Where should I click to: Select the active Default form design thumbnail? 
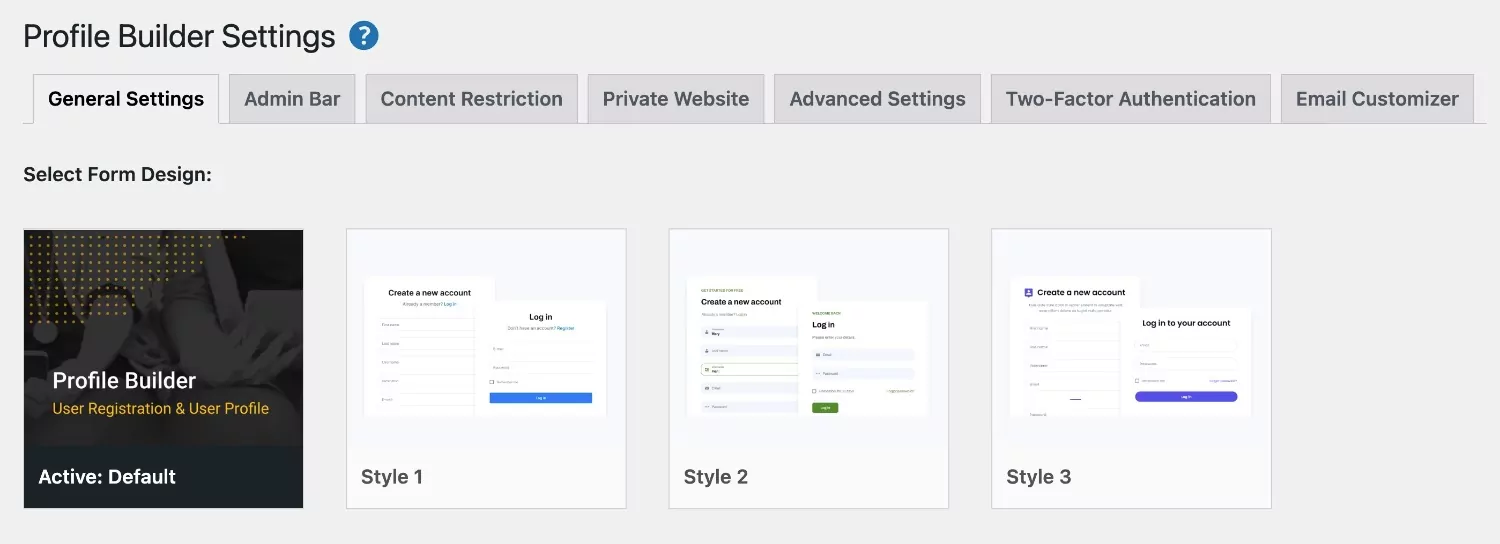pyautogui.click(x=163, y=368)
